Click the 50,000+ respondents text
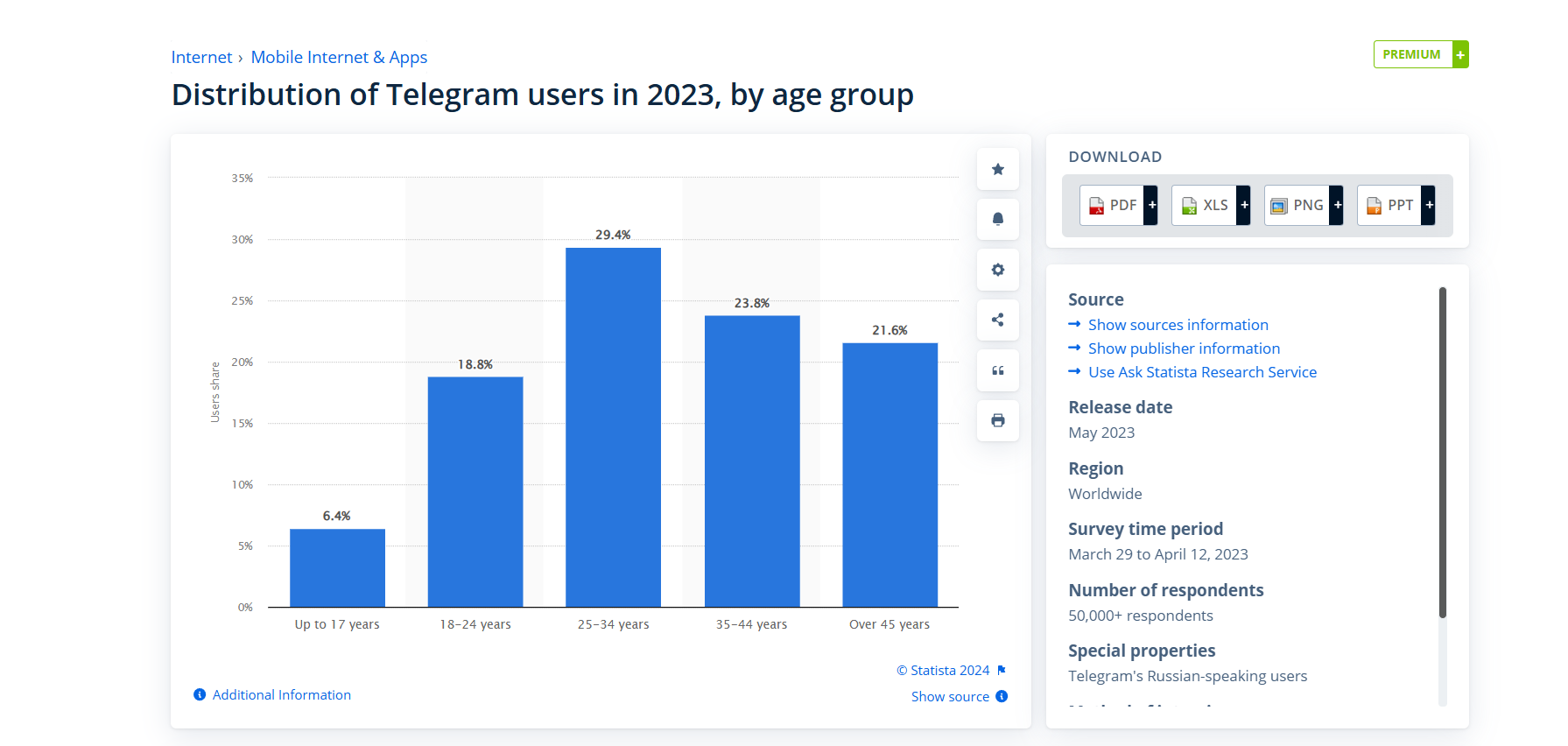The image size is (1568, 746). [1141, 616]
